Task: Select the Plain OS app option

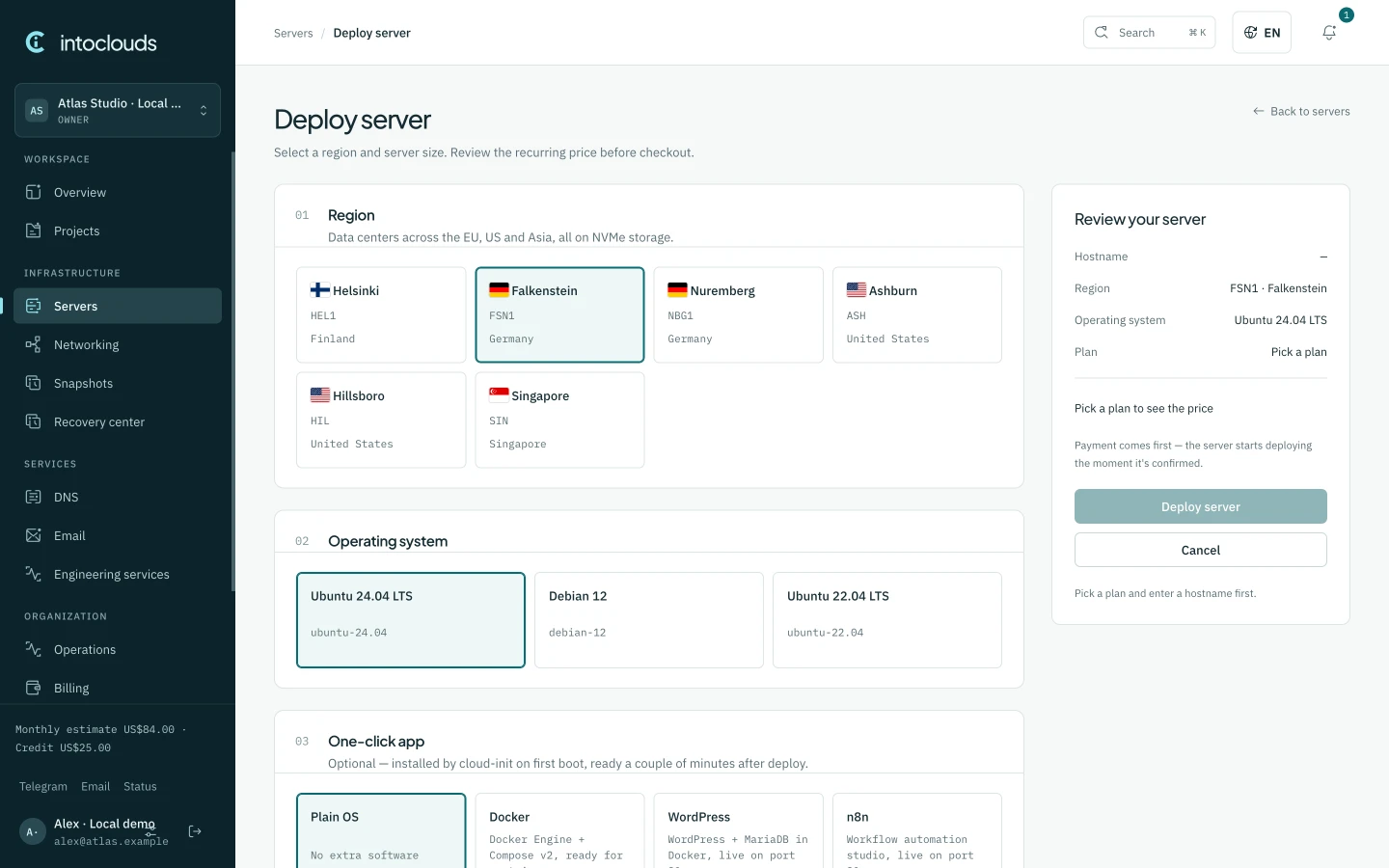Action: coord(381,830)
